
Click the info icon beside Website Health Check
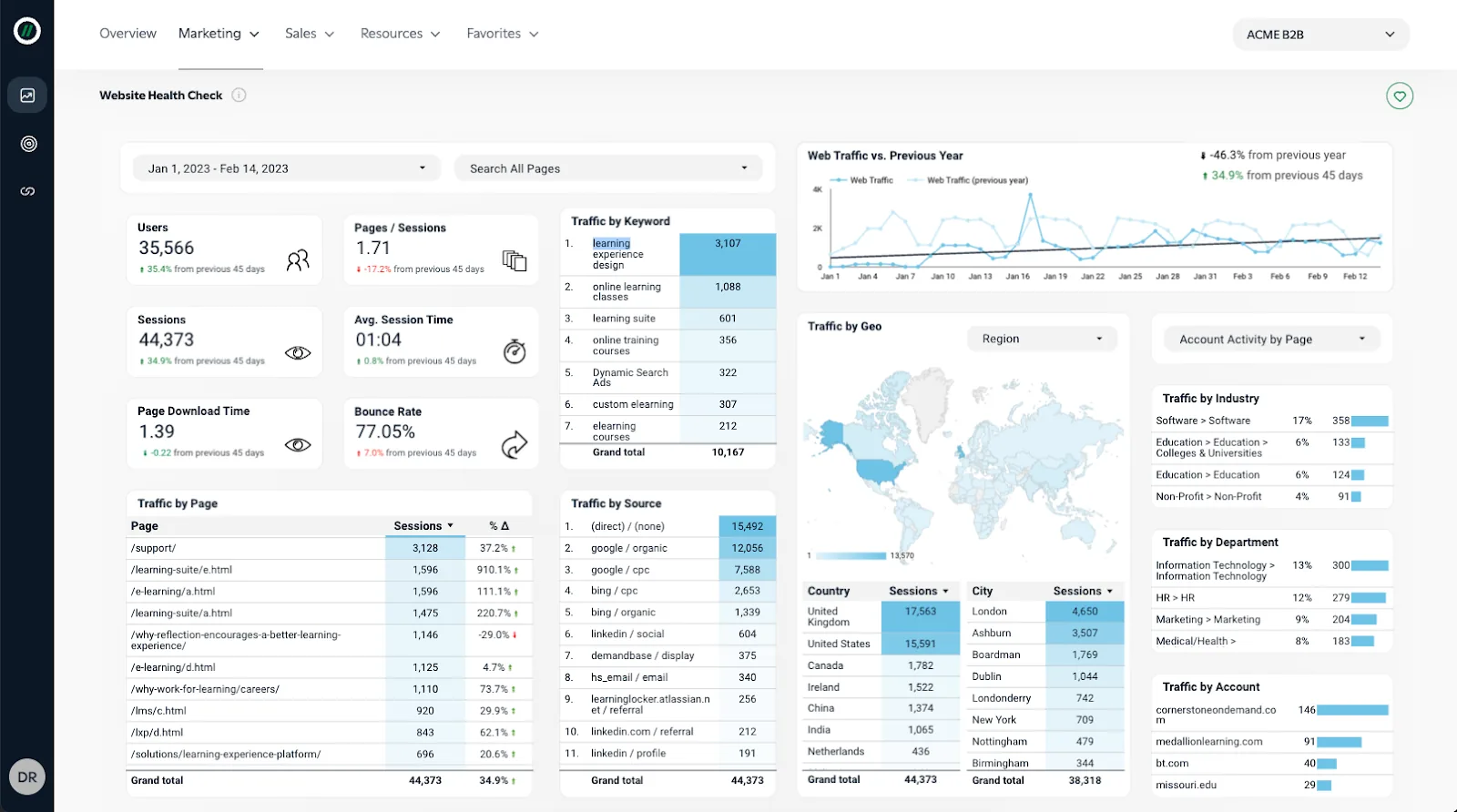point(239,95)
